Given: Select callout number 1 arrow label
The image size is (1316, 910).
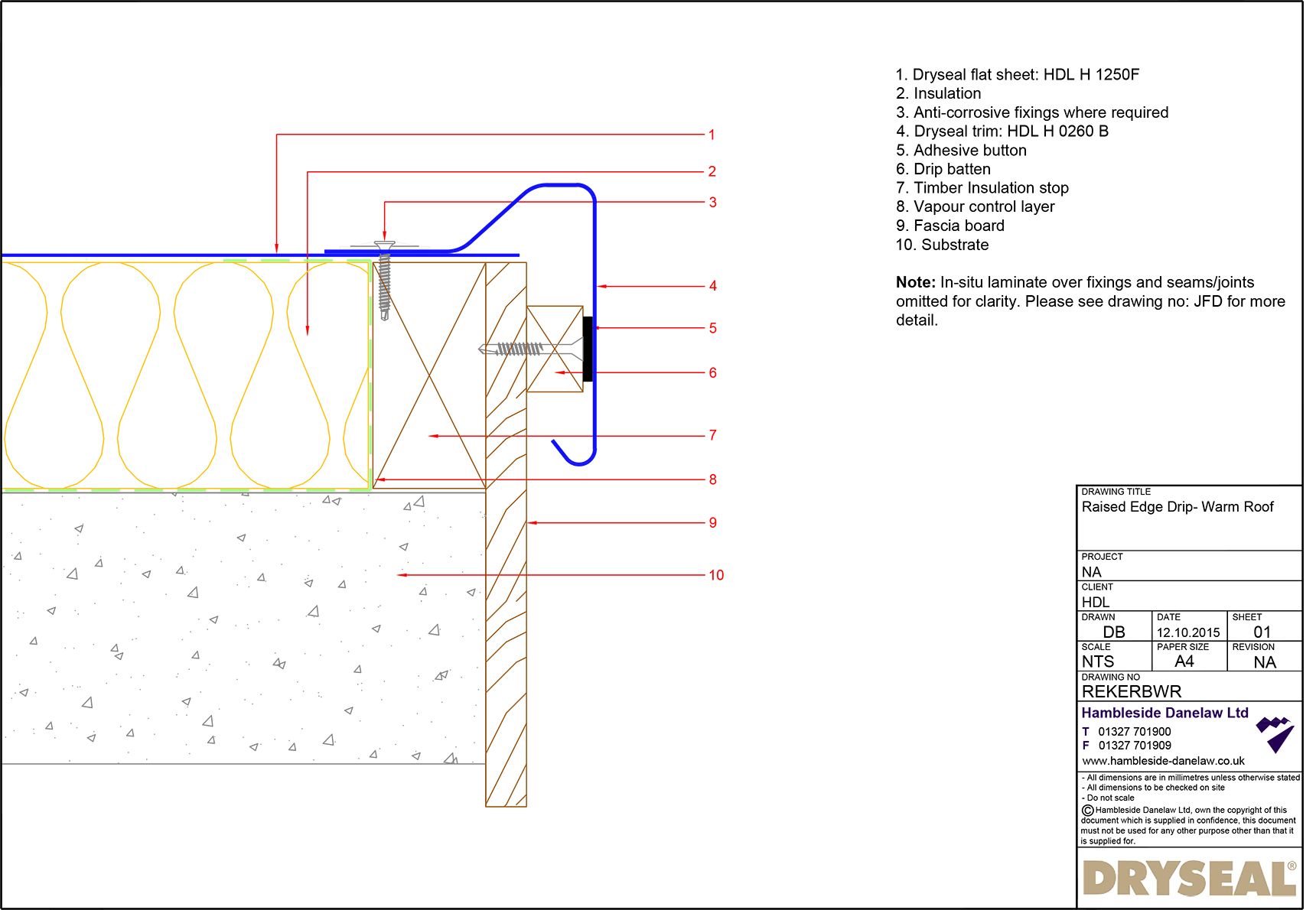Looking at the screenshot, I should point(712,134).
